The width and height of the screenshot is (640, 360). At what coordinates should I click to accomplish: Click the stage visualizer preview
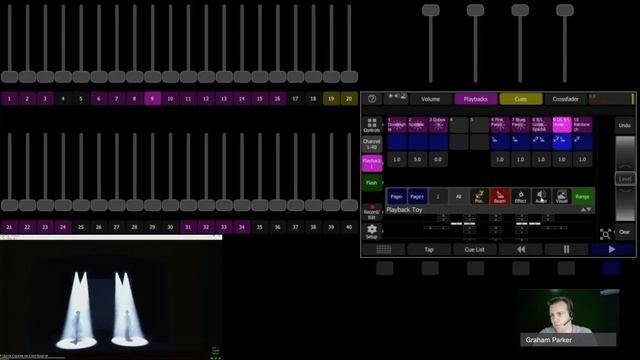pyautogui.click(x=111, y=298)
